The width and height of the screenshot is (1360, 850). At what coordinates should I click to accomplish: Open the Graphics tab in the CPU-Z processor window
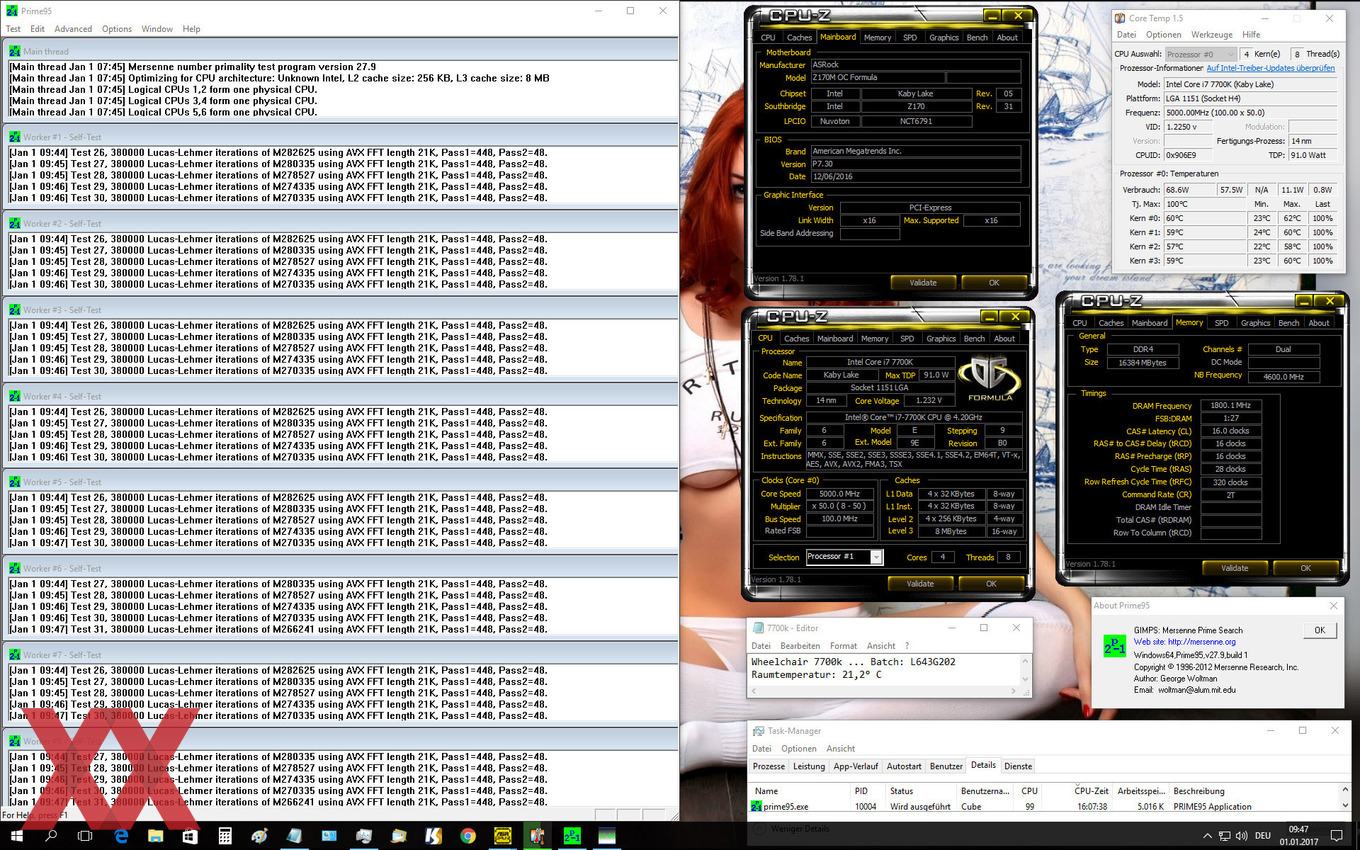tap(941, 338)
